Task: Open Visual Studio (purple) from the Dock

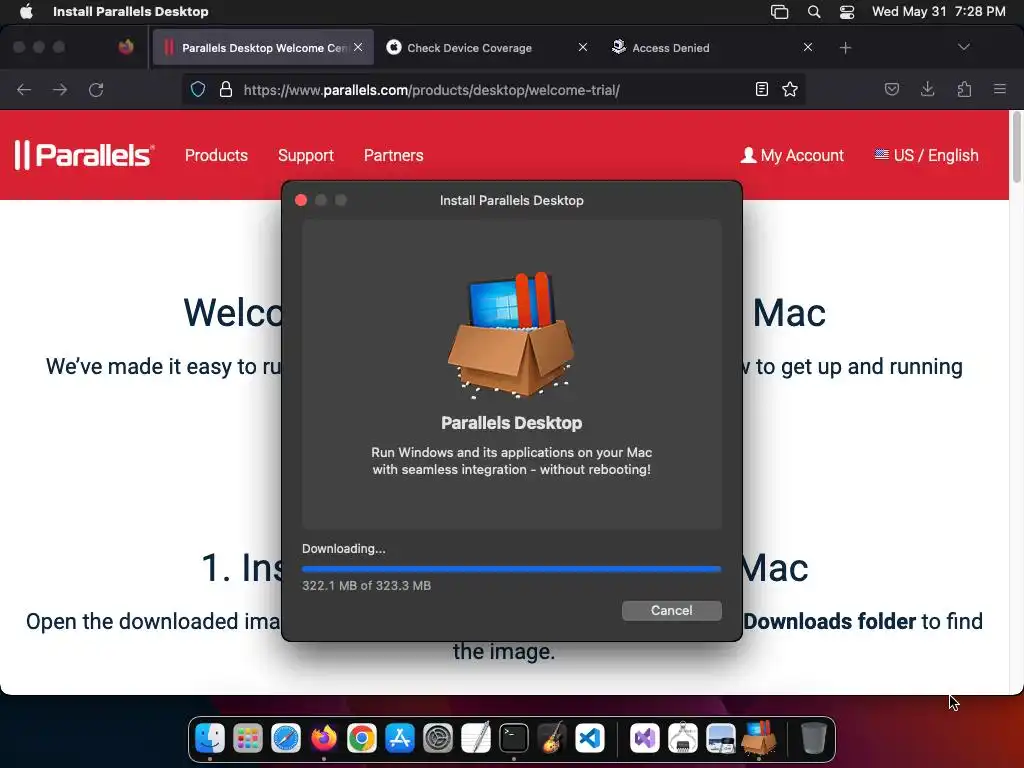Action: (x=645, y=739)
